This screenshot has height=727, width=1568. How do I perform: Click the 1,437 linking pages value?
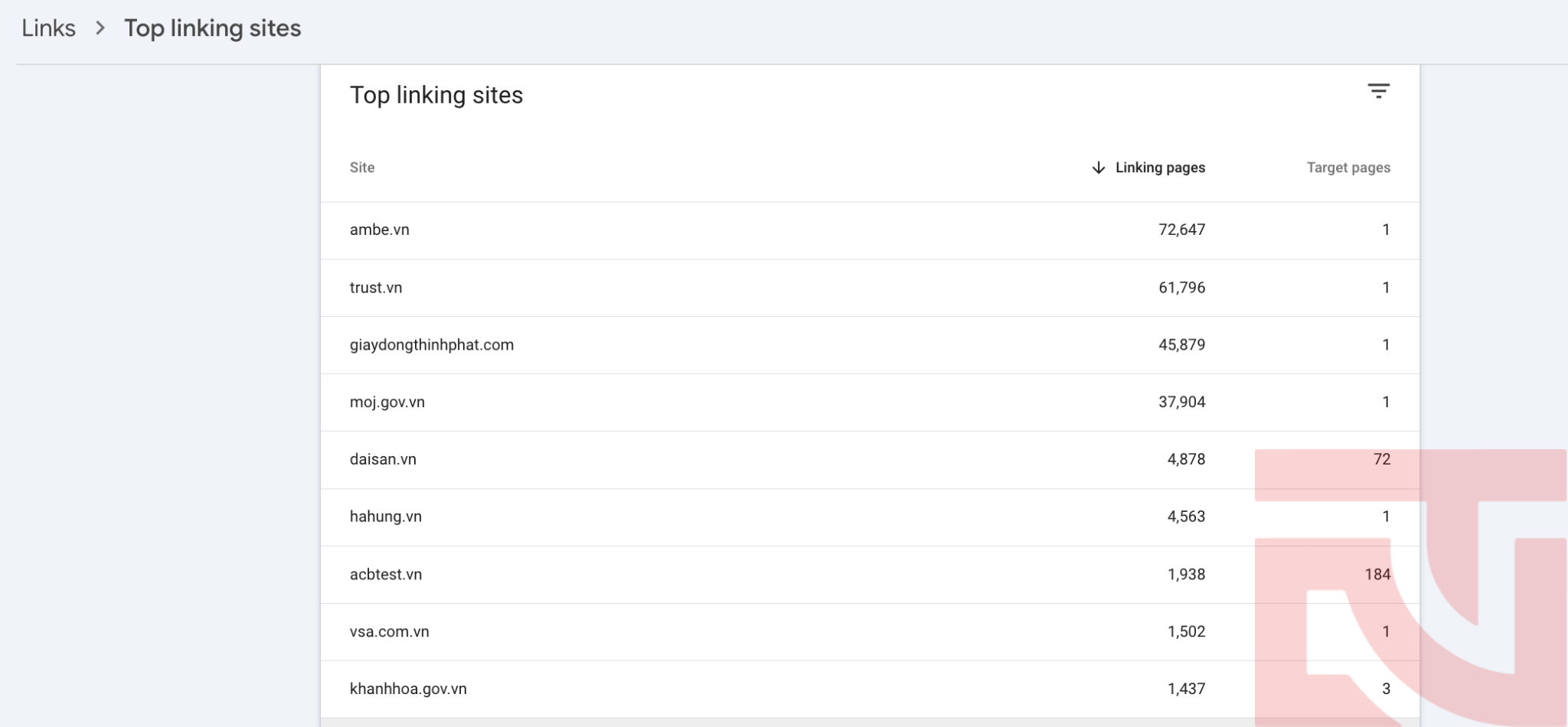tap(1186, 690)
